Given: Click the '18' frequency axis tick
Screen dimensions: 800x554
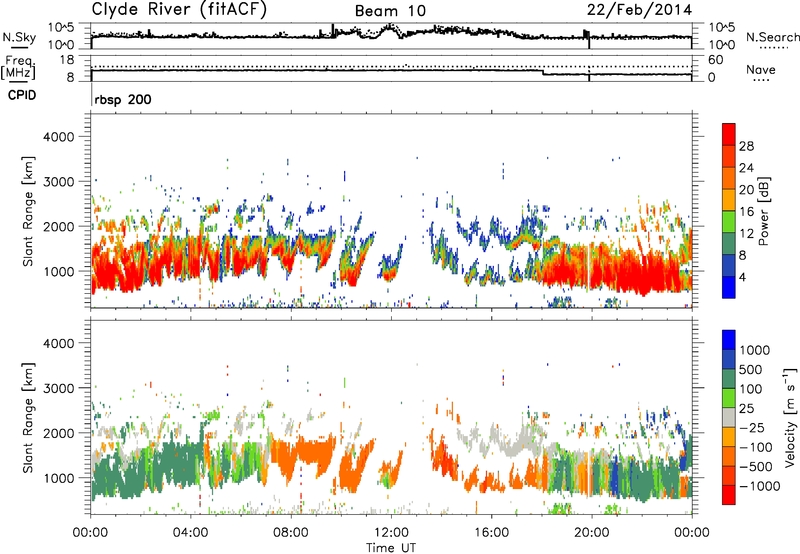Looking at the screenshot, I should point(67,60).
